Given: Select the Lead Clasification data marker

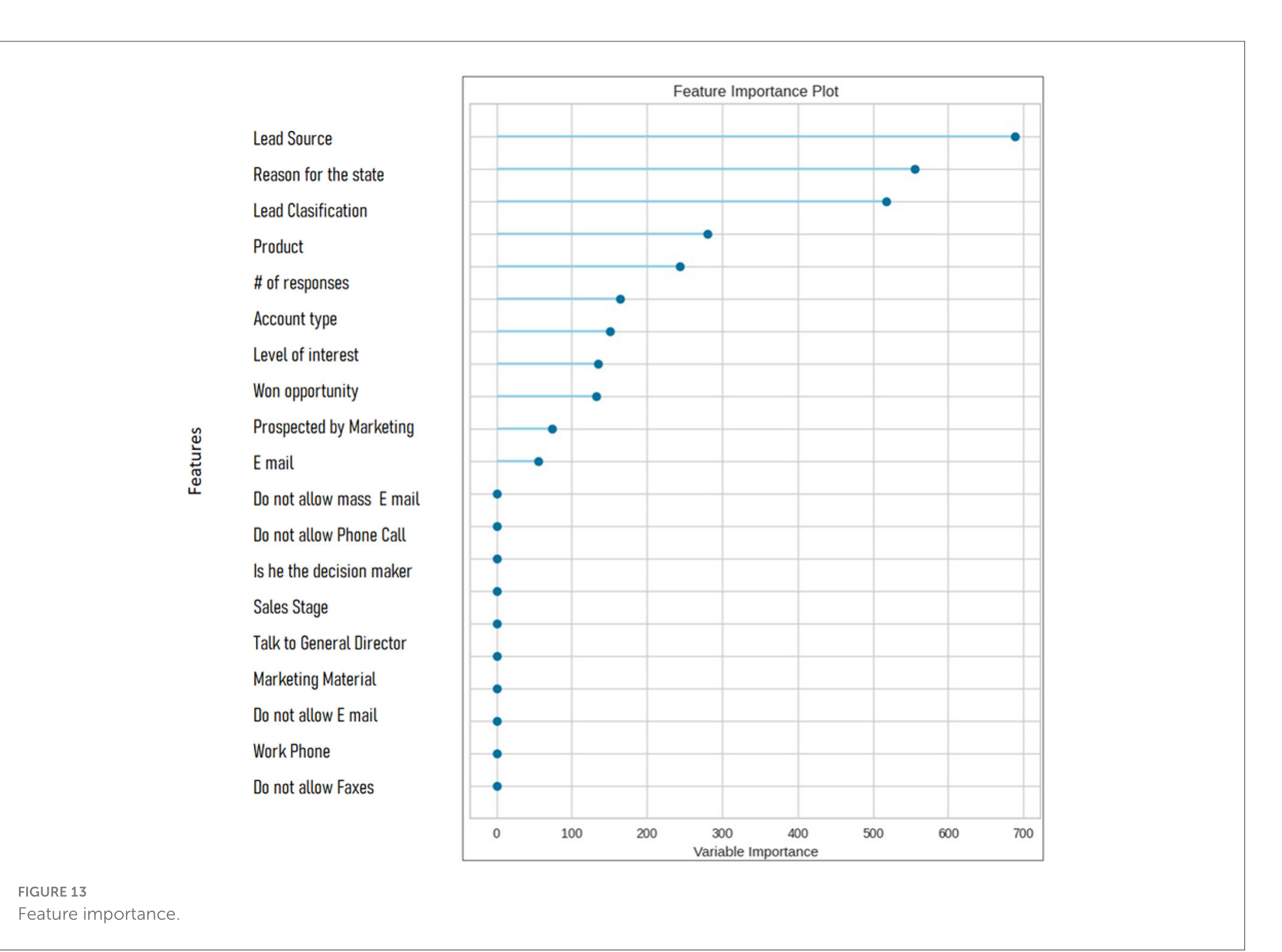Looking at the screenshot, I should (x=886, y=202).
